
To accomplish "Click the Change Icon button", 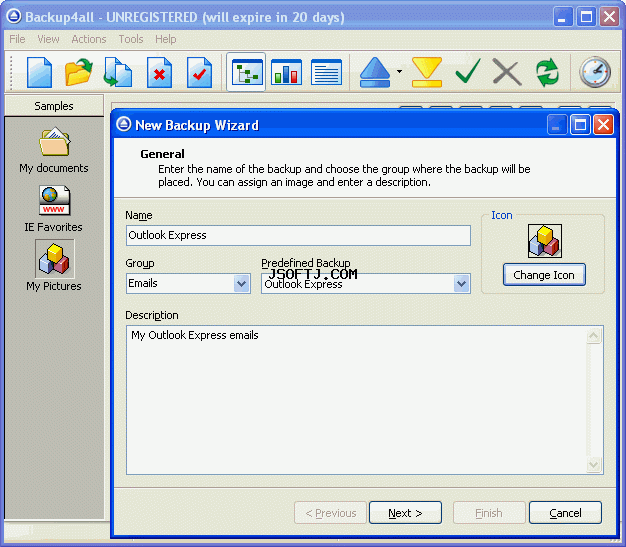I will [544, 275].
